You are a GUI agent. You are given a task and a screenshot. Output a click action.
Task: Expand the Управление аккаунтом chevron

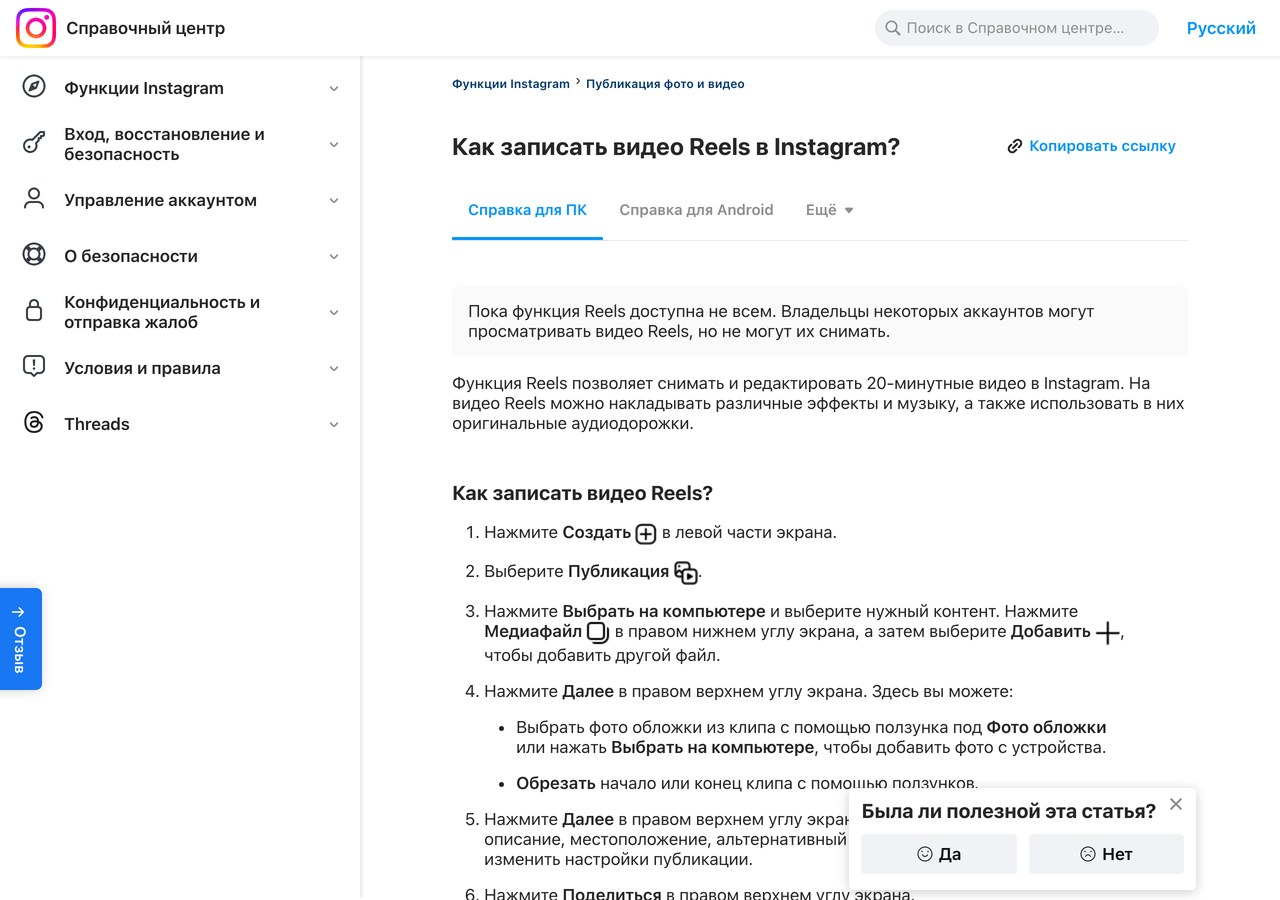point(334,200)
